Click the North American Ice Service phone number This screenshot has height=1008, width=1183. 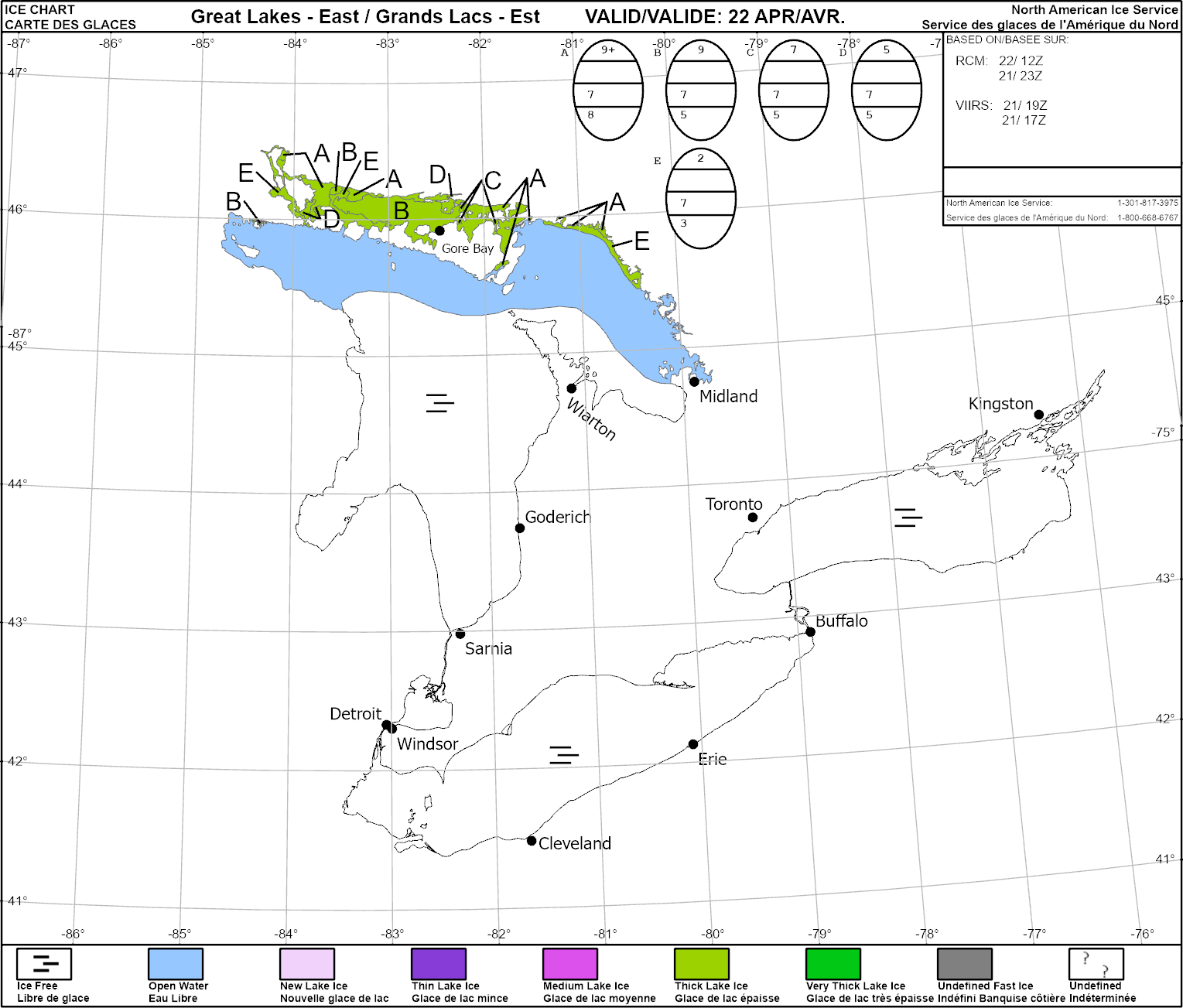[x=1147, y=203]
